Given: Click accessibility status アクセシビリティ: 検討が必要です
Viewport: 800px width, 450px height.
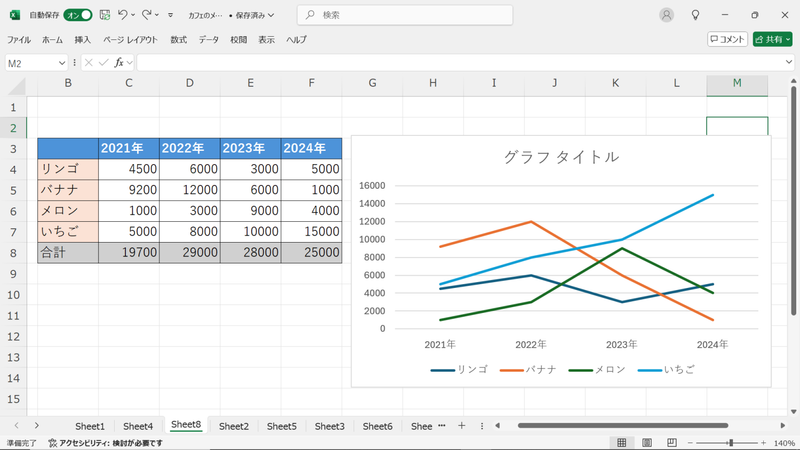Looking at the screenshot, I should (106, 443).
